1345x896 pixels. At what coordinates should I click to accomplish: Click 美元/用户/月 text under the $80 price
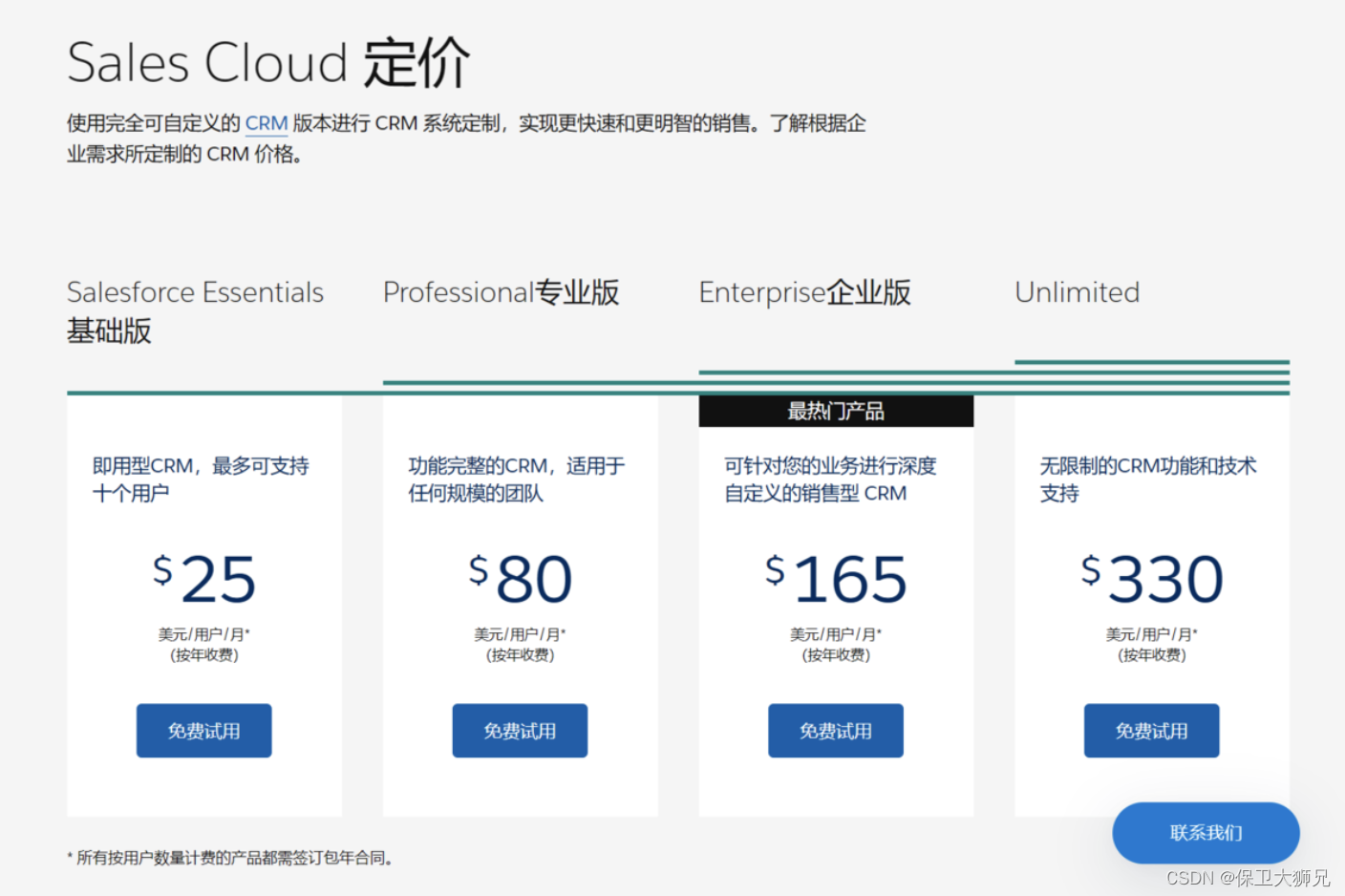(x=520, y=634)
